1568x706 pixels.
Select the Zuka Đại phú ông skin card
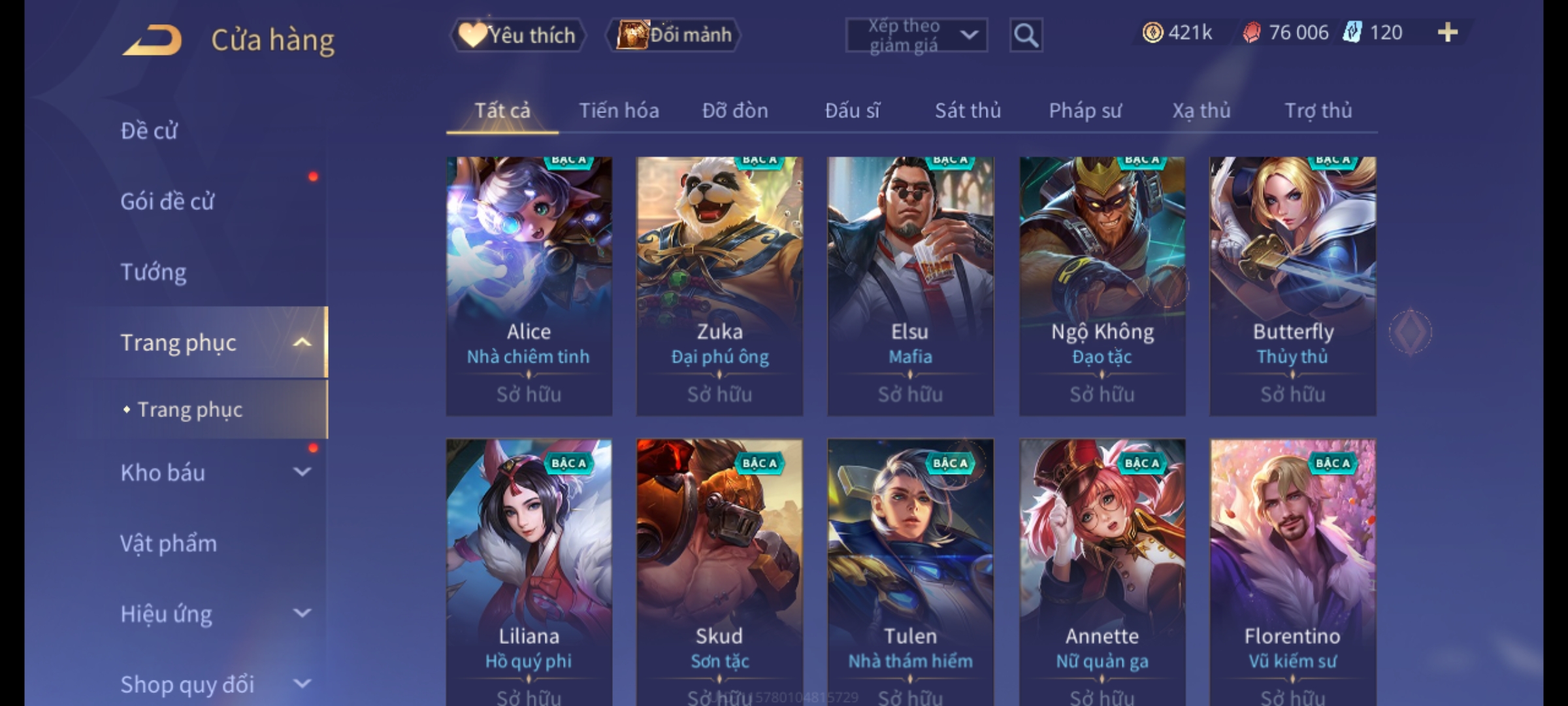pyautogui.click(x=719, y=286)
